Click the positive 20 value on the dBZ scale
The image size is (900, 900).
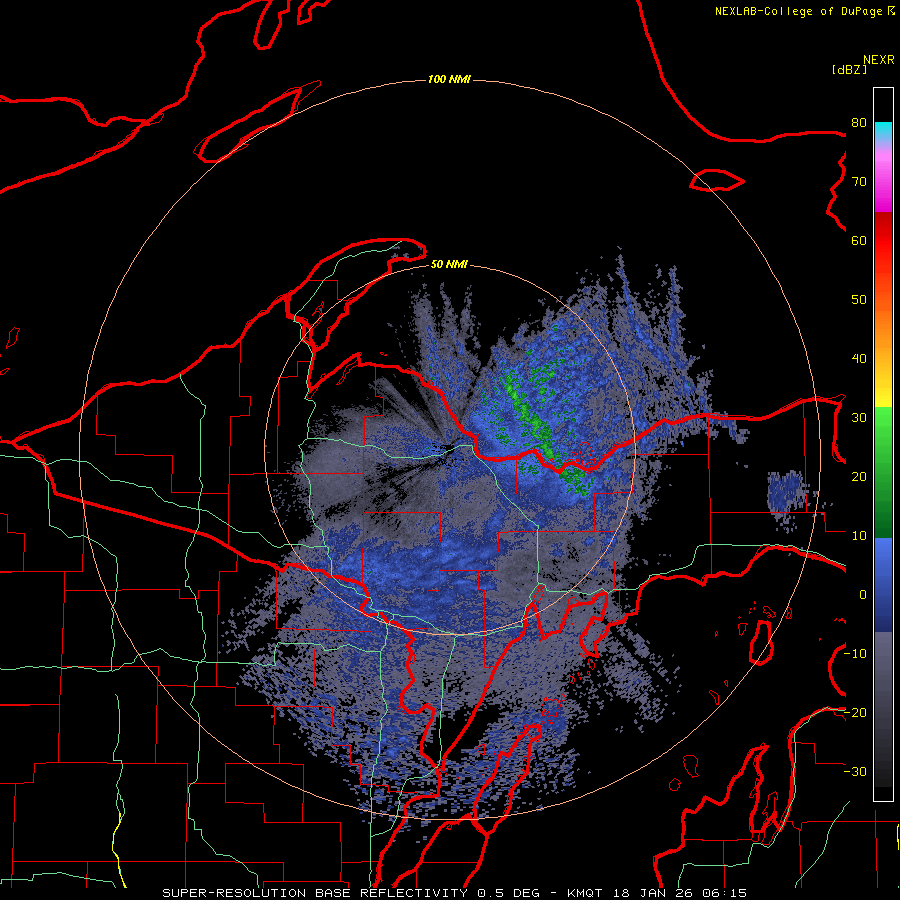[x=859, y=476]
